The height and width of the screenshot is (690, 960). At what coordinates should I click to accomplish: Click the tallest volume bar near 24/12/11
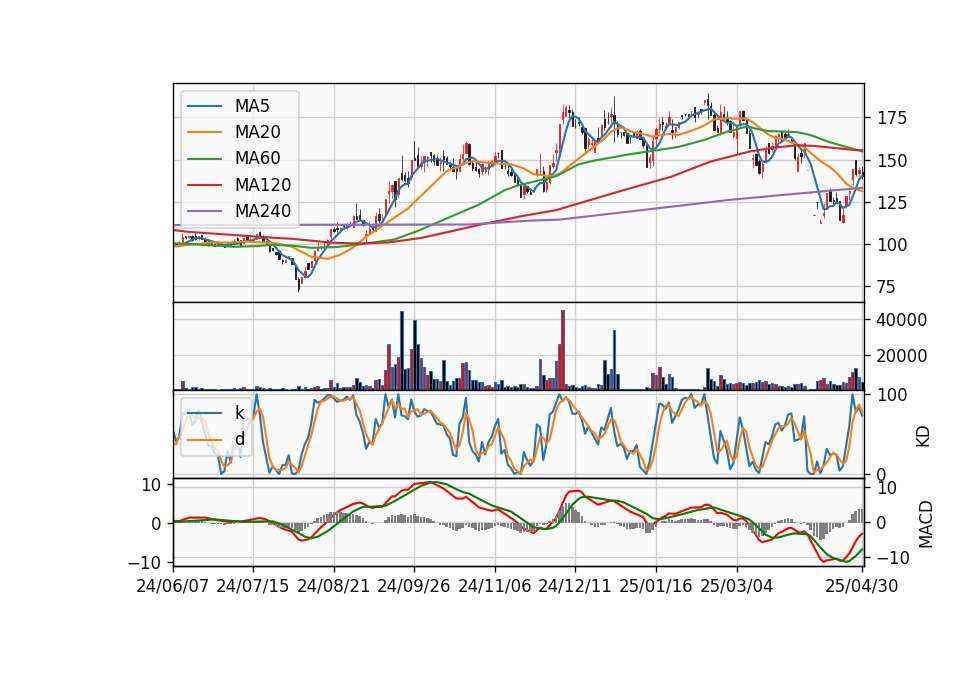(x=563, y=350)
